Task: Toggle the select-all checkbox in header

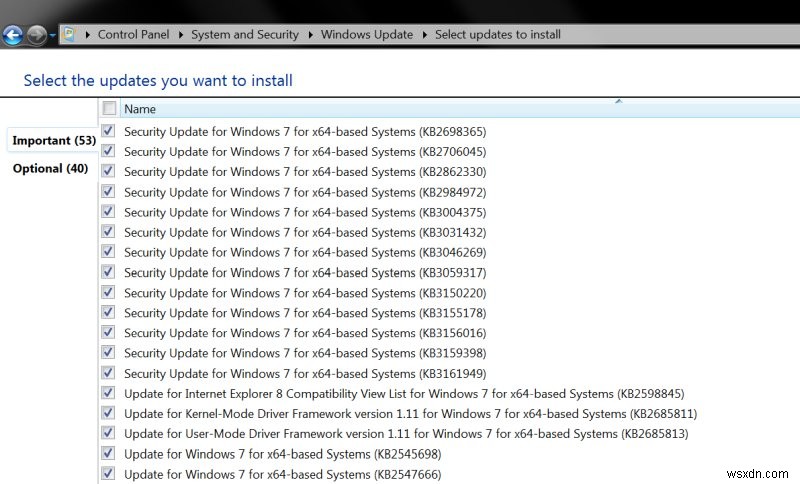Action: [109, 108]
